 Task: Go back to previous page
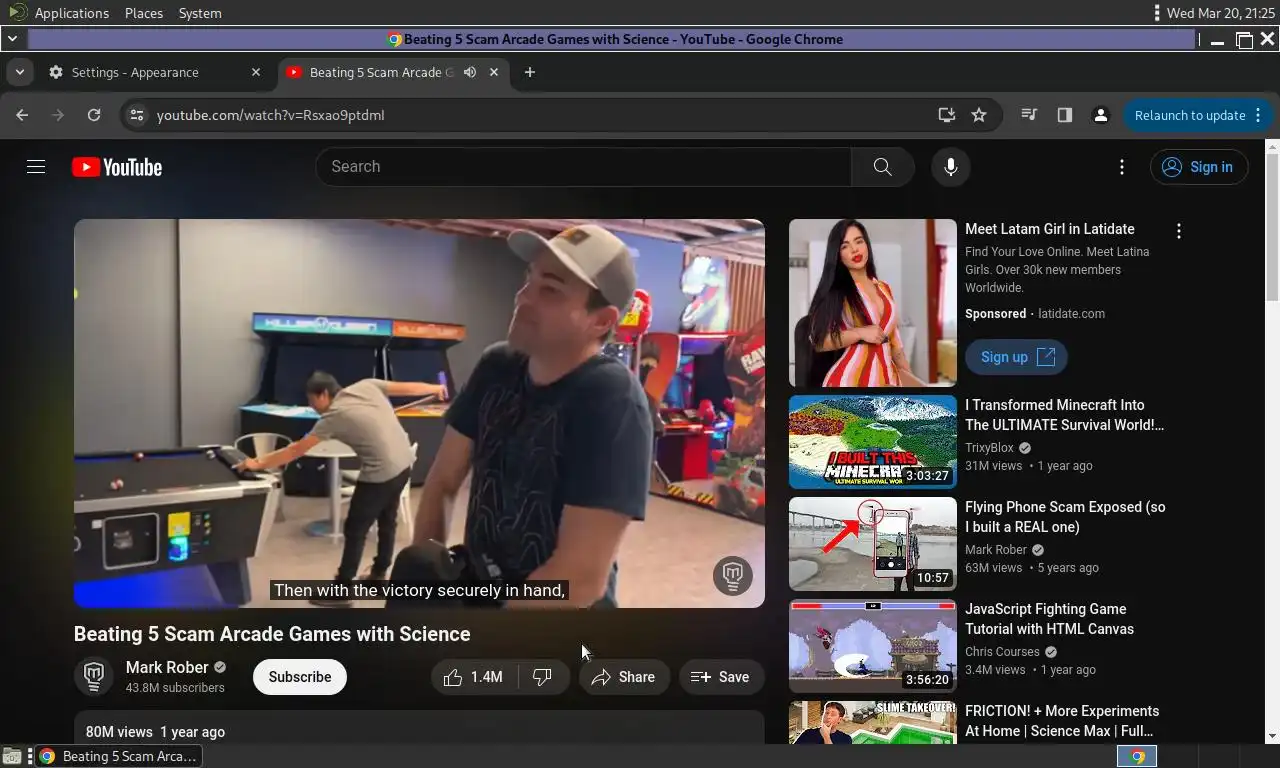pos(22,115)
